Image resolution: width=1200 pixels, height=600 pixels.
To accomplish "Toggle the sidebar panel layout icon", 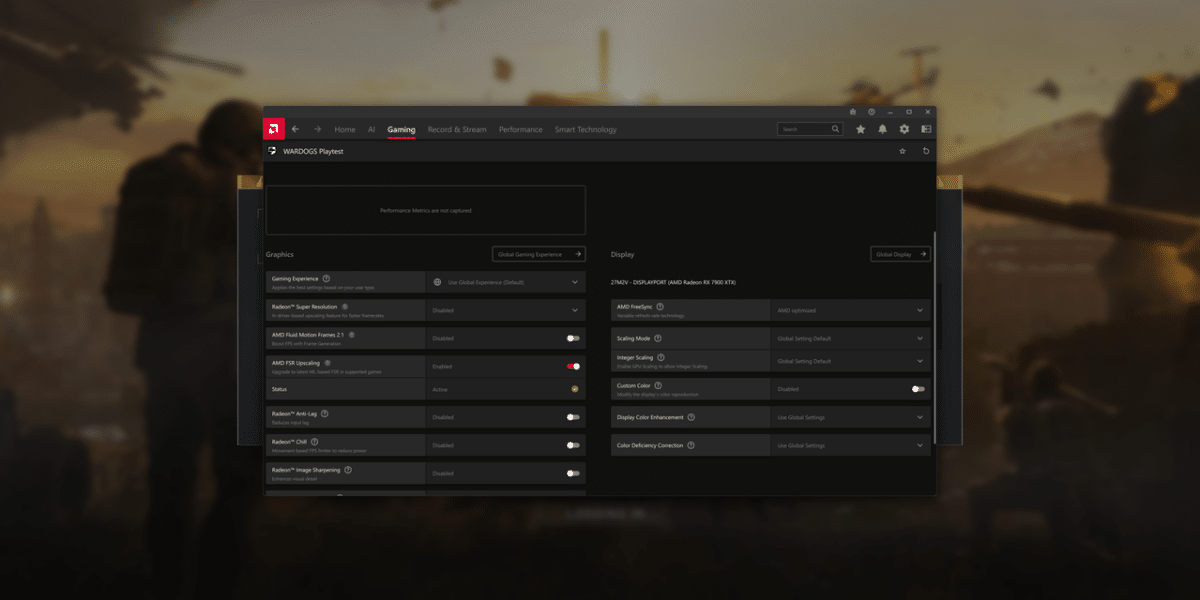I will point(926,129).
